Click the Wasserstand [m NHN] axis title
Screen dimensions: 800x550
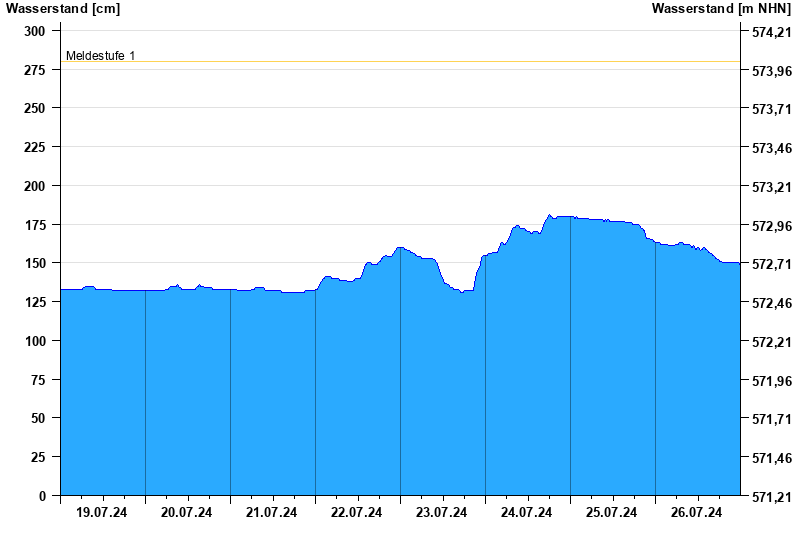click(x=721, y=9)
